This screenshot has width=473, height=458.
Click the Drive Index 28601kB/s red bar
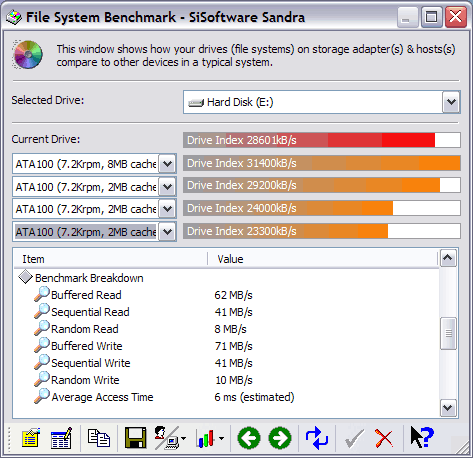coord(322,140)
